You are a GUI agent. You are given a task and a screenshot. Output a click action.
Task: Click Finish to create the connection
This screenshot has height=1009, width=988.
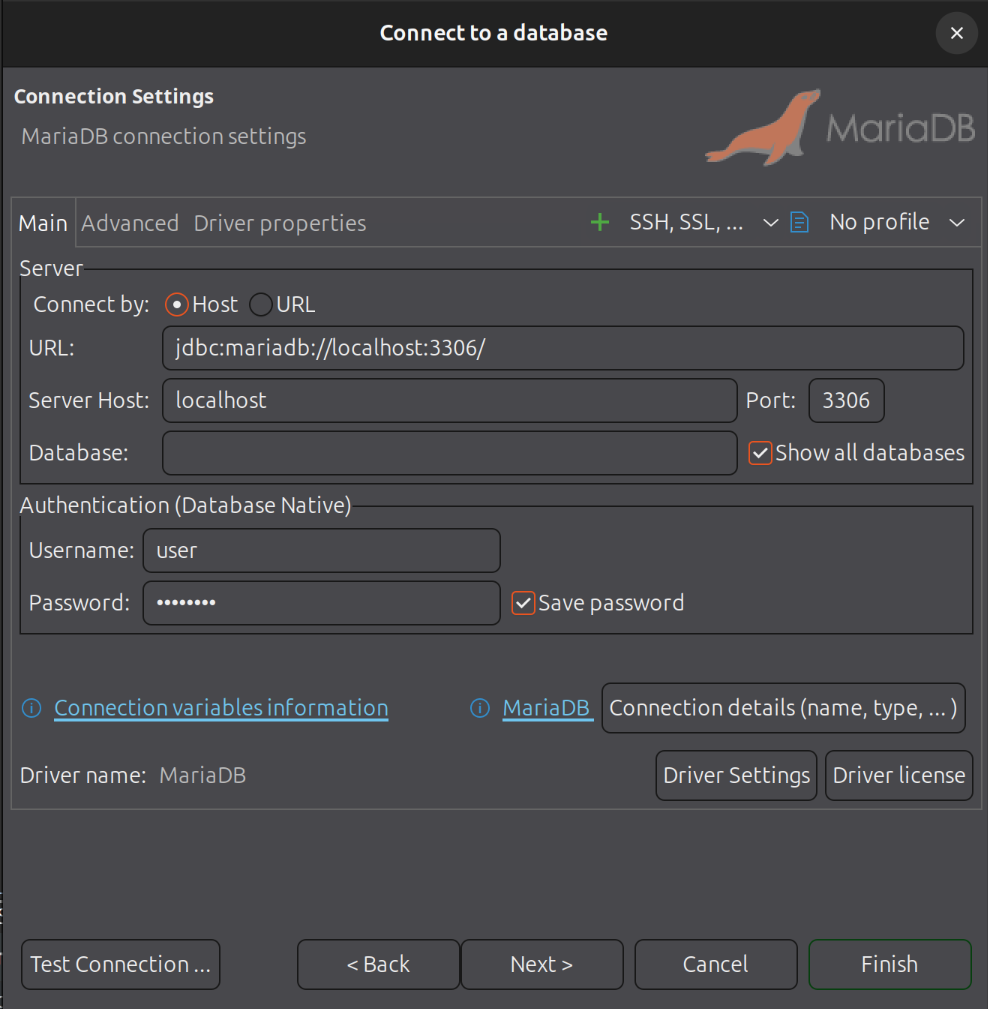point(889,964)
